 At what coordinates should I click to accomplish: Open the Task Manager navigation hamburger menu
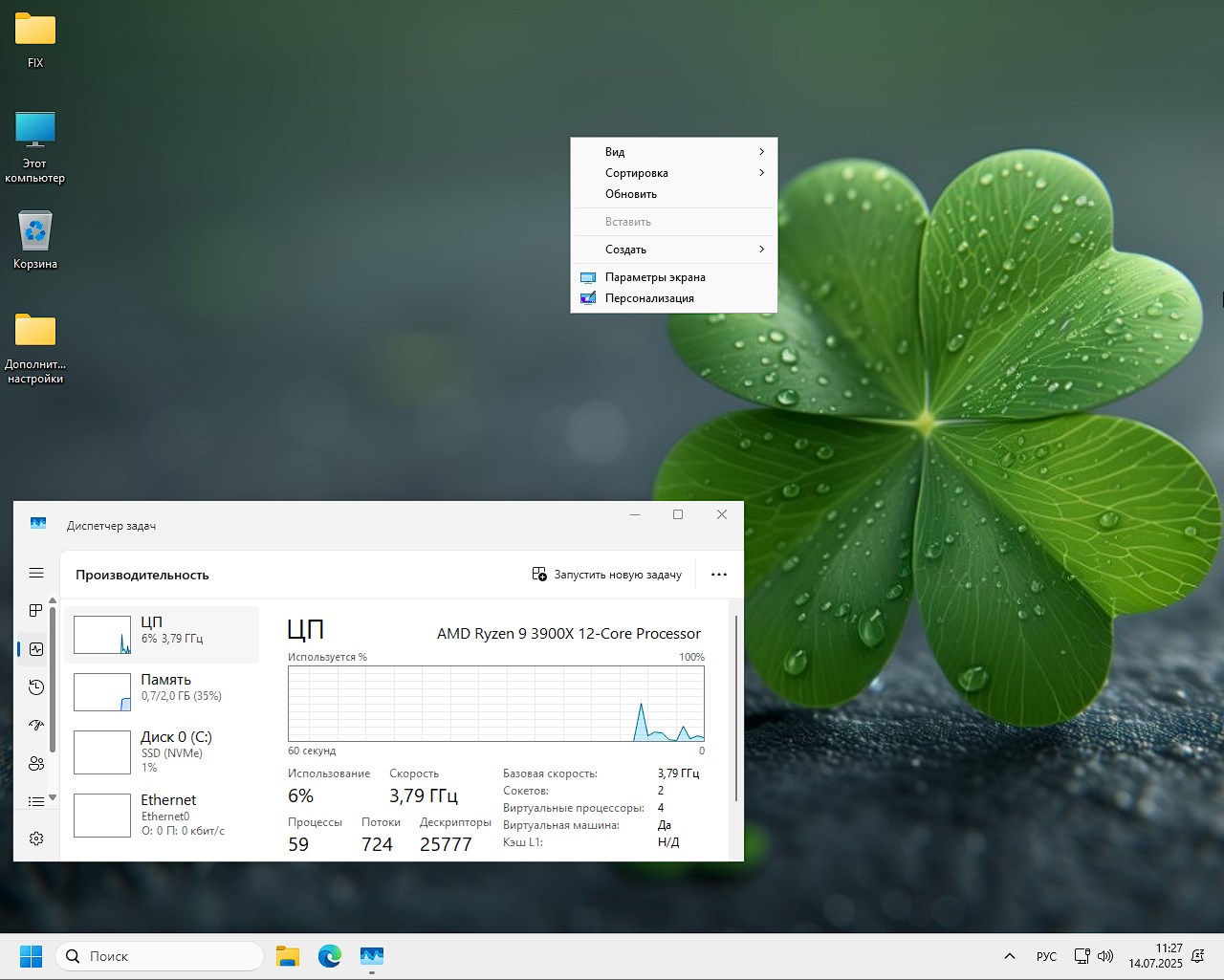[x=36, y=573]
